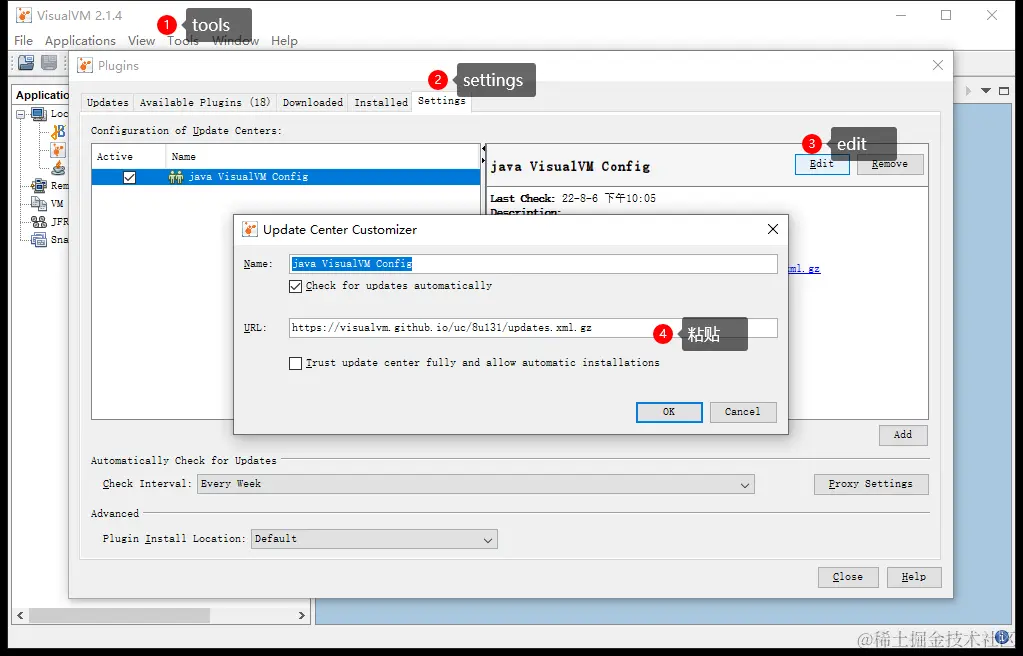This screenshot has height=656, width=1023.
Task: Click the right arrow of horizontal scrollbar
Action: (x=301, y=615)
